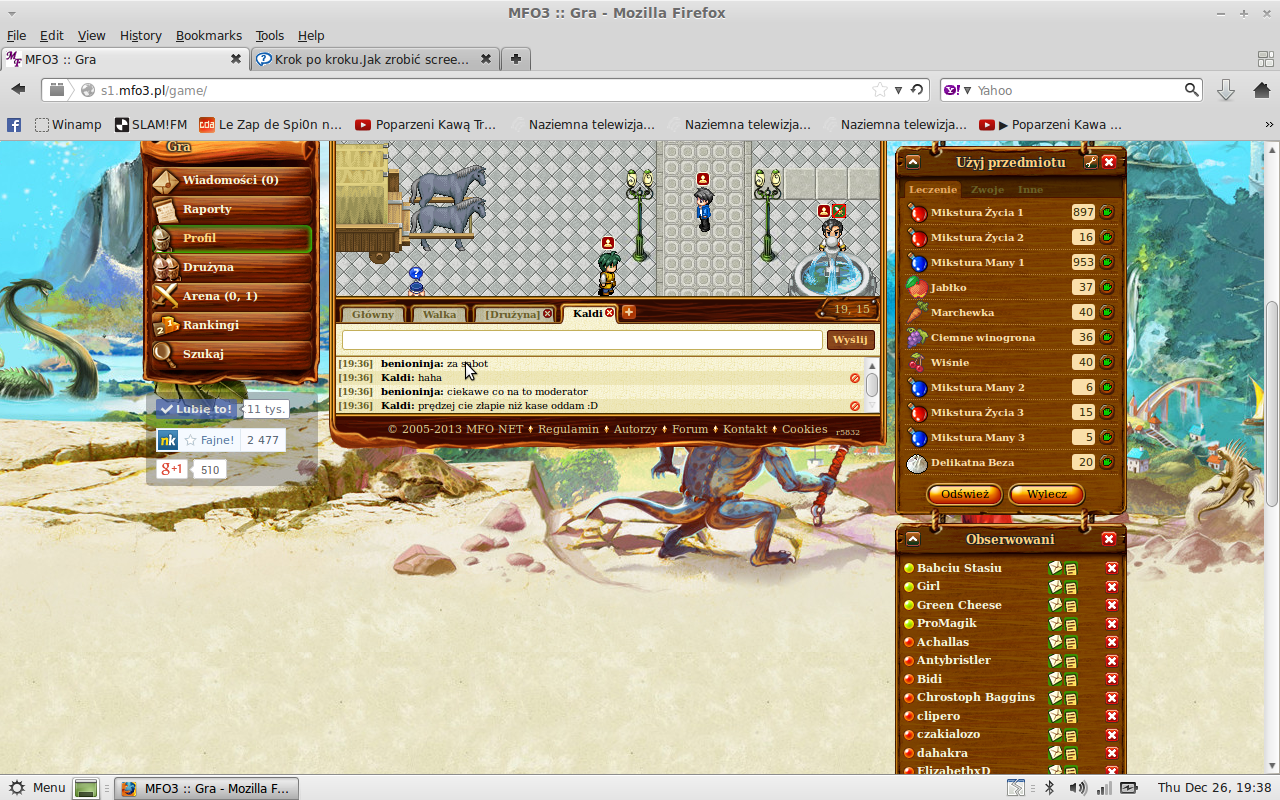Add new chat tab with plus icon
This screenshot has height=800, width=1280.
(x=629, y=313)
